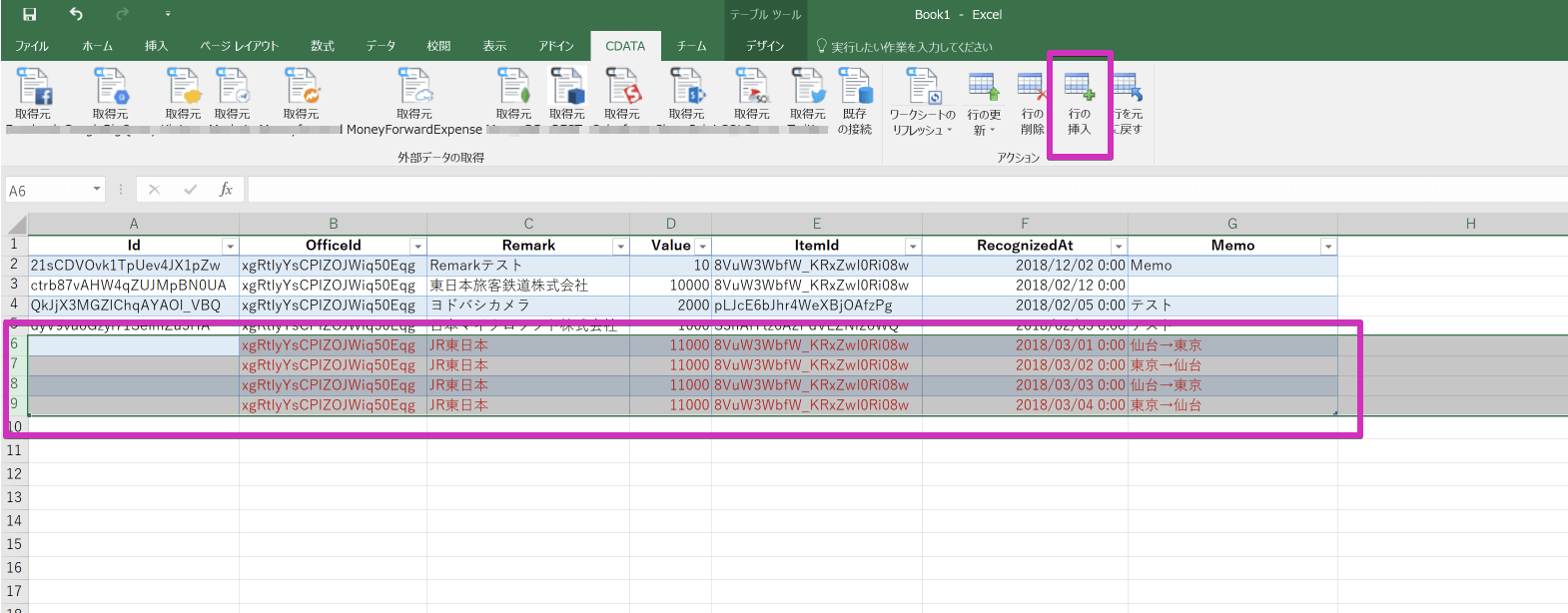Open 既存の接続 existing connections

(855, 88)
